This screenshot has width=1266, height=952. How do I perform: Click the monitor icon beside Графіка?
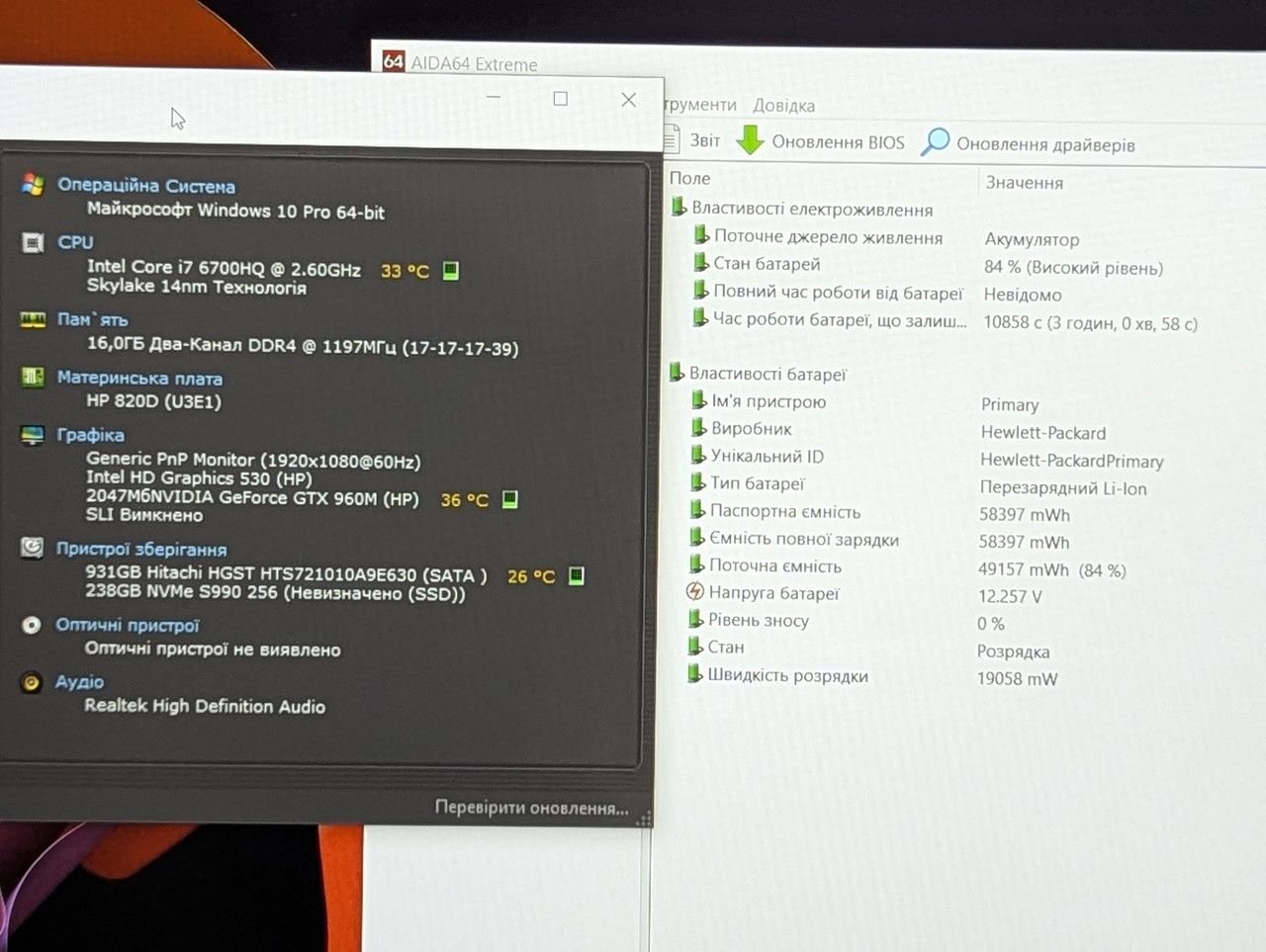pos(33,435)
